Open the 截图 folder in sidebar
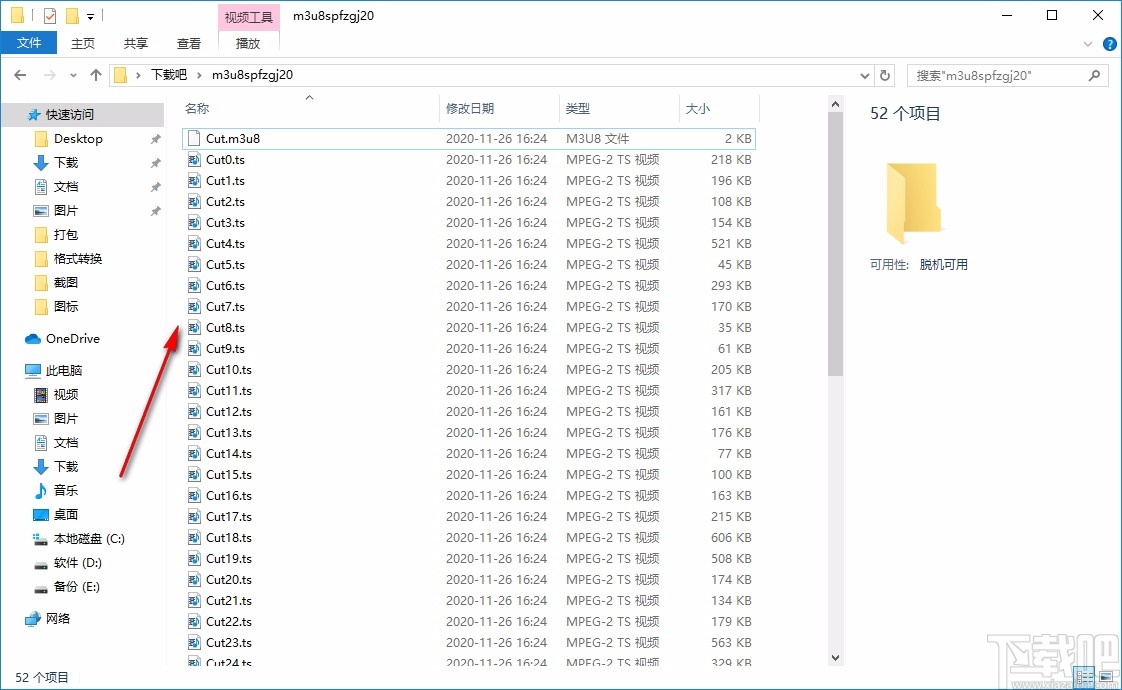The width and height of the screenshot is (1122, 690). coord(66,282)
